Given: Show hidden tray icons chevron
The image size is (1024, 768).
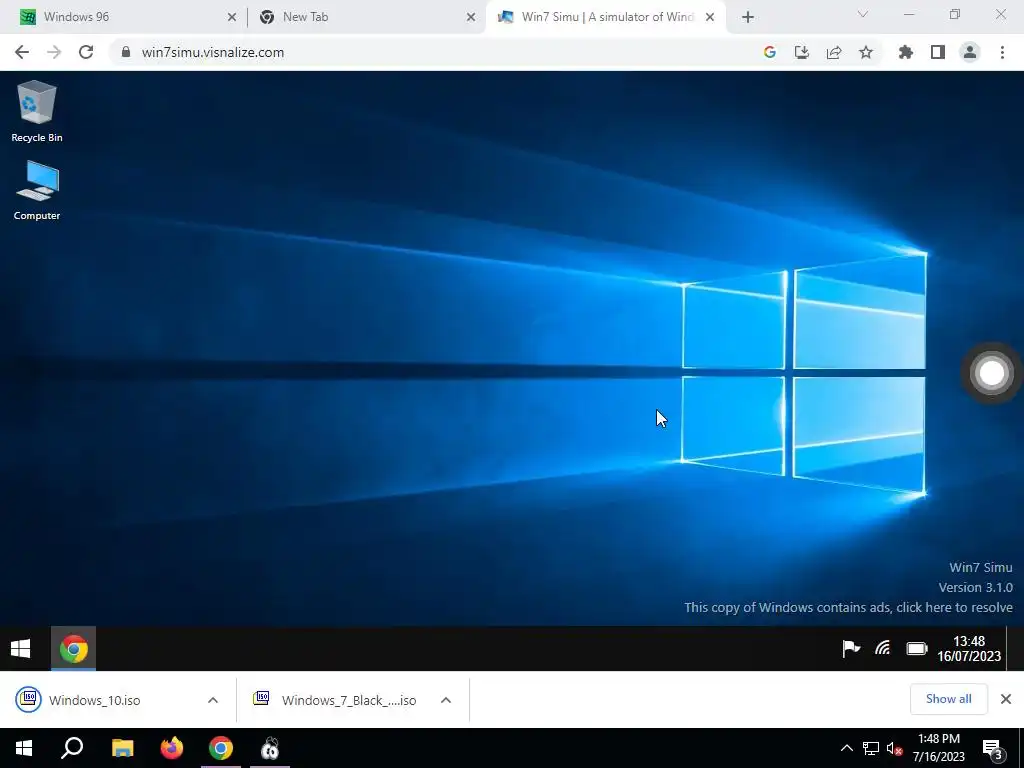Looking at the screenshot, I should point(846,748).
